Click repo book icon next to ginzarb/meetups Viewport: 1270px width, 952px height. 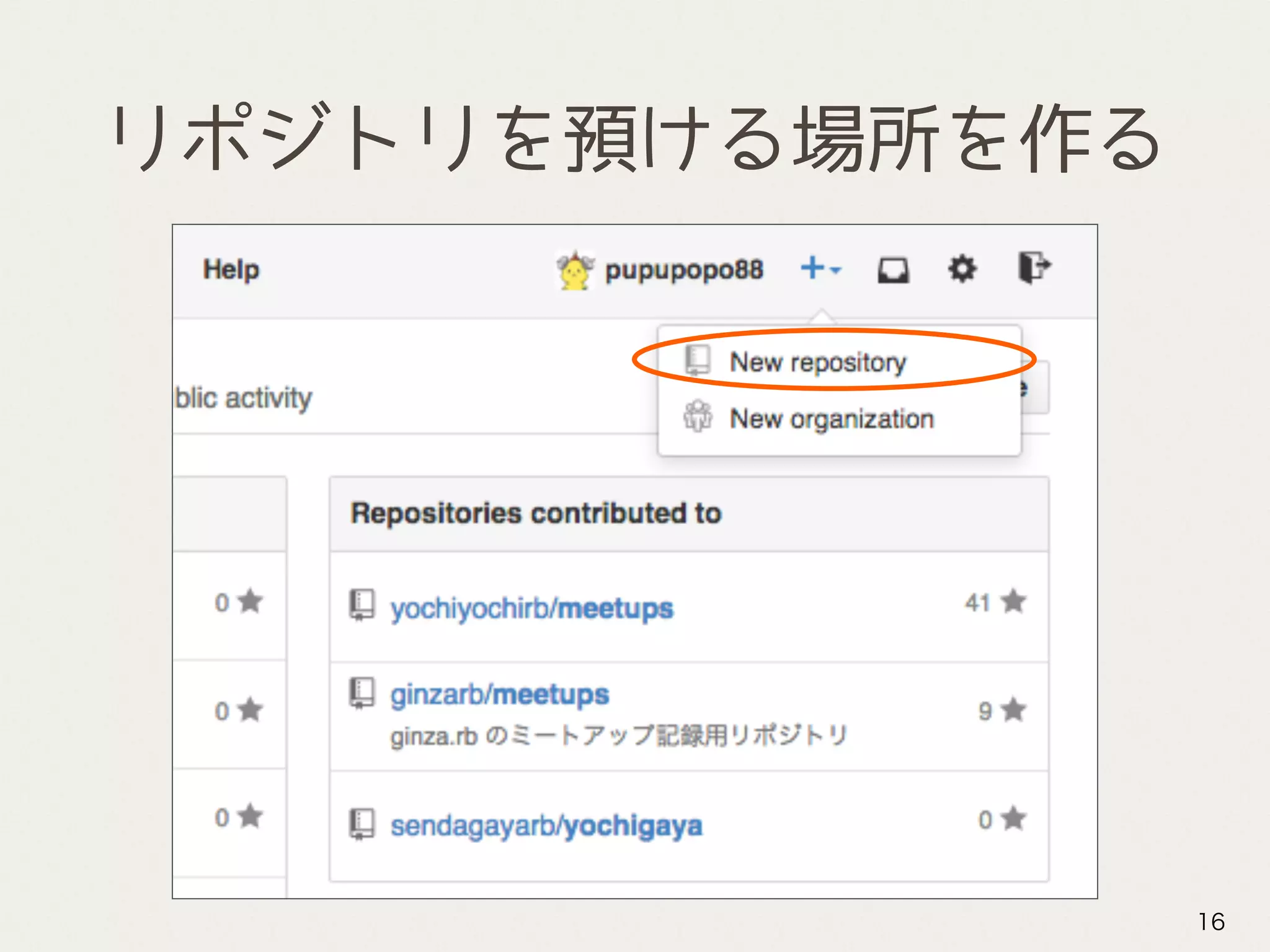[x=362, y=693]
